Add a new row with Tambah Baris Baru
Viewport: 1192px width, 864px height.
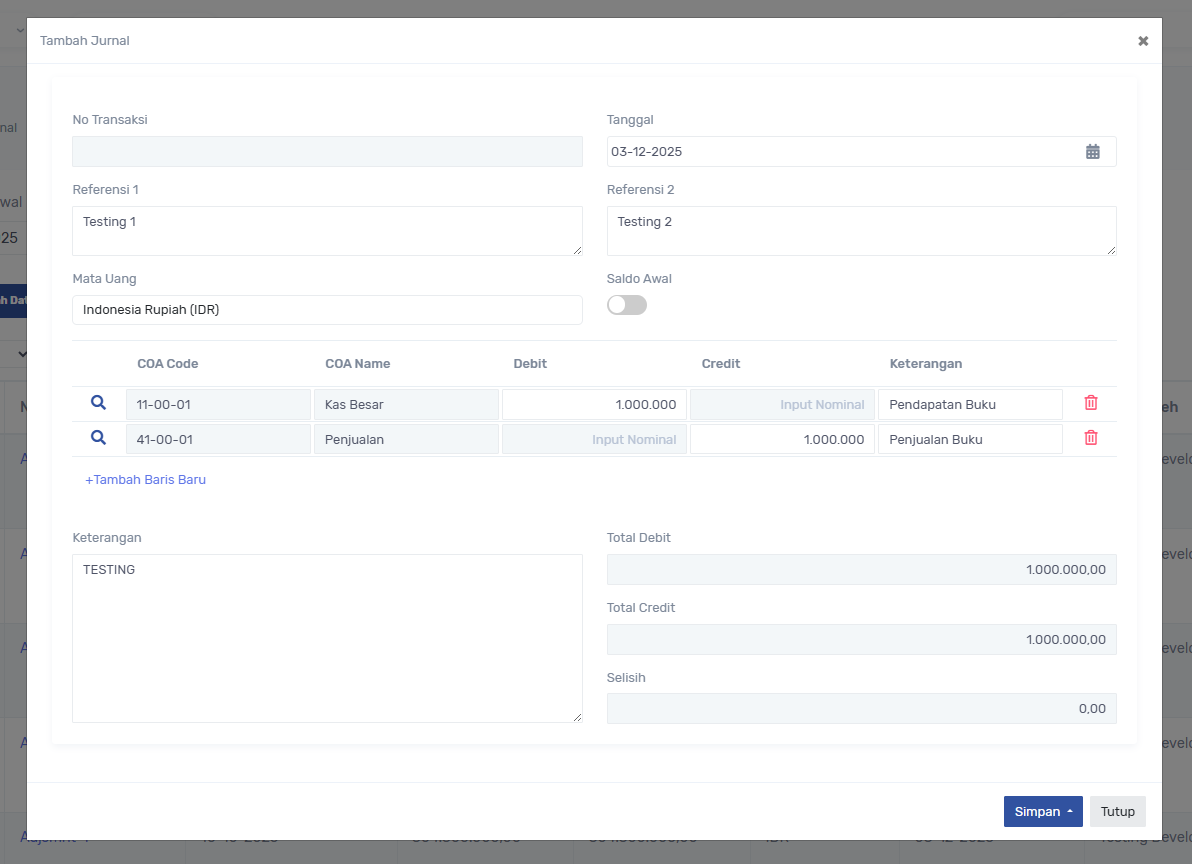click(146, 480)
